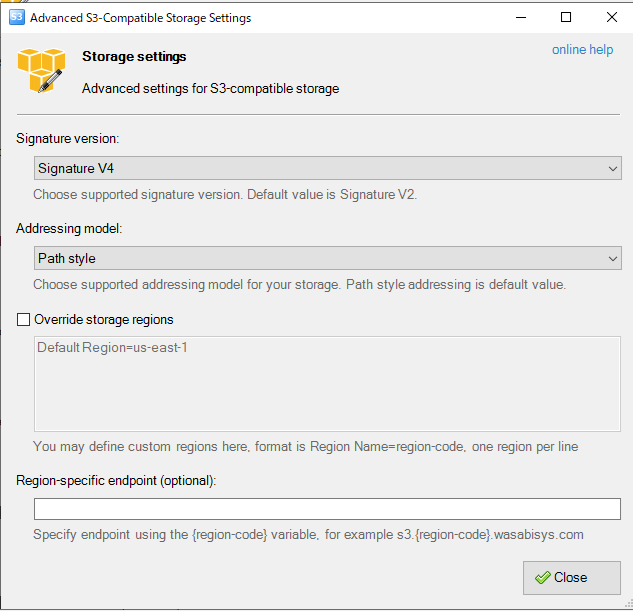
Task: Click the Path style combo box
Action: pos(327,258)
